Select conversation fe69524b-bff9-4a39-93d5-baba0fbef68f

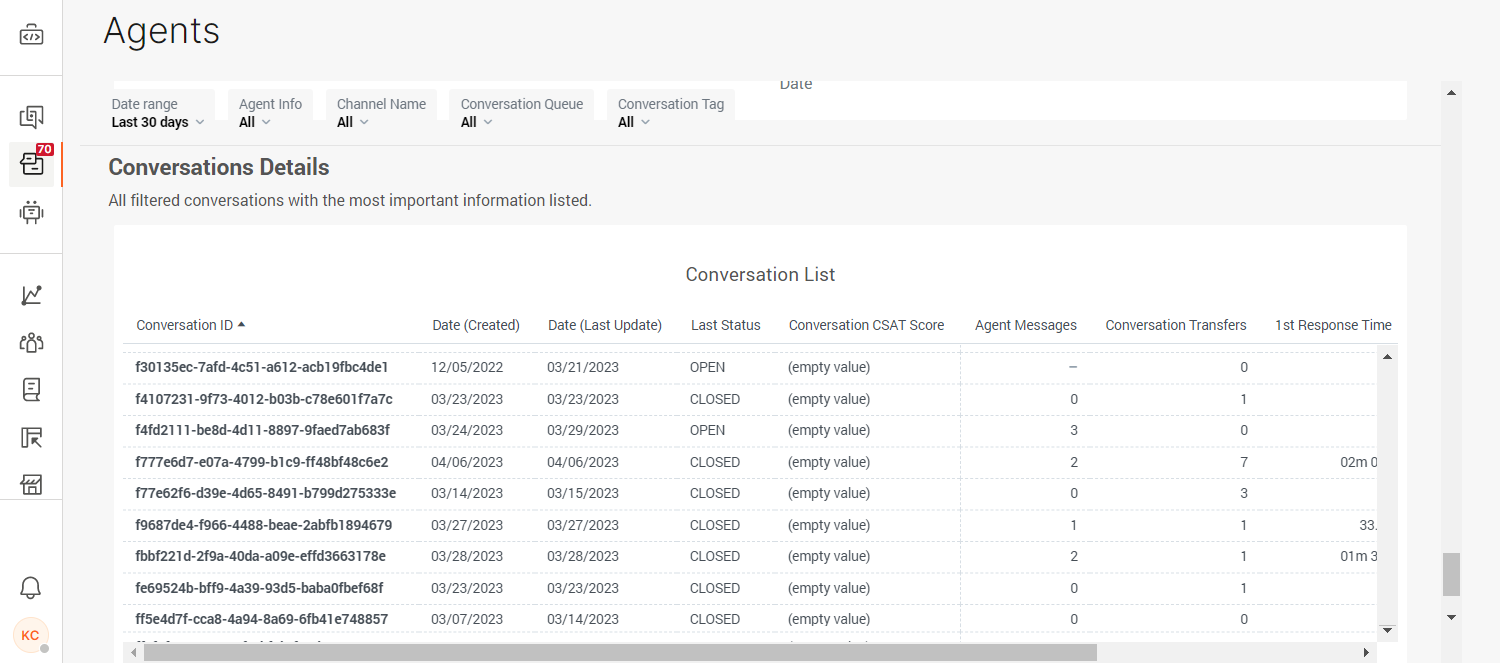[259, 588]
